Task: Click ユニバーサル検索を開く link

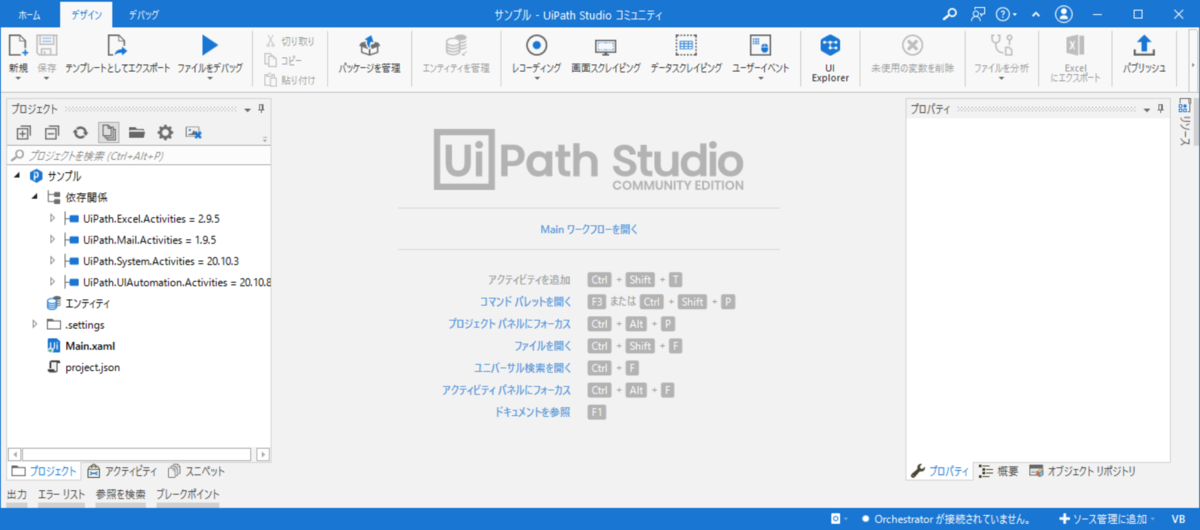Action: click(x=522, y=367)
